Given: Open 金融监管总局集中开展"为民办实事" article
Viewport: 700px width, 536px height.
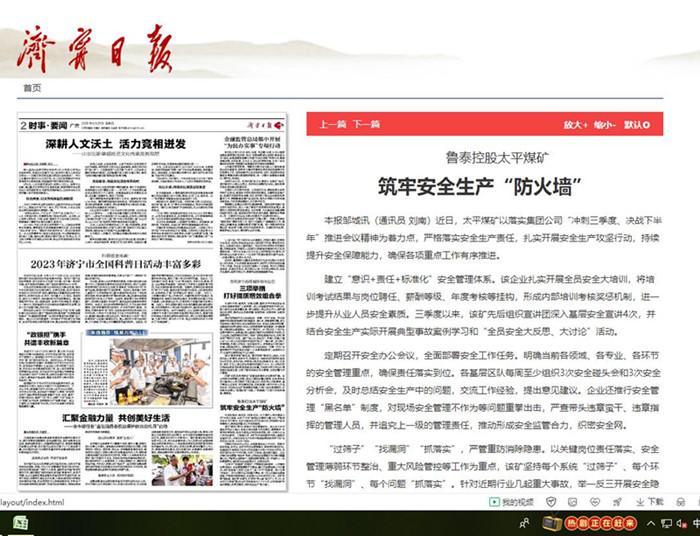Looking at the screenshot, I should 253,142.
